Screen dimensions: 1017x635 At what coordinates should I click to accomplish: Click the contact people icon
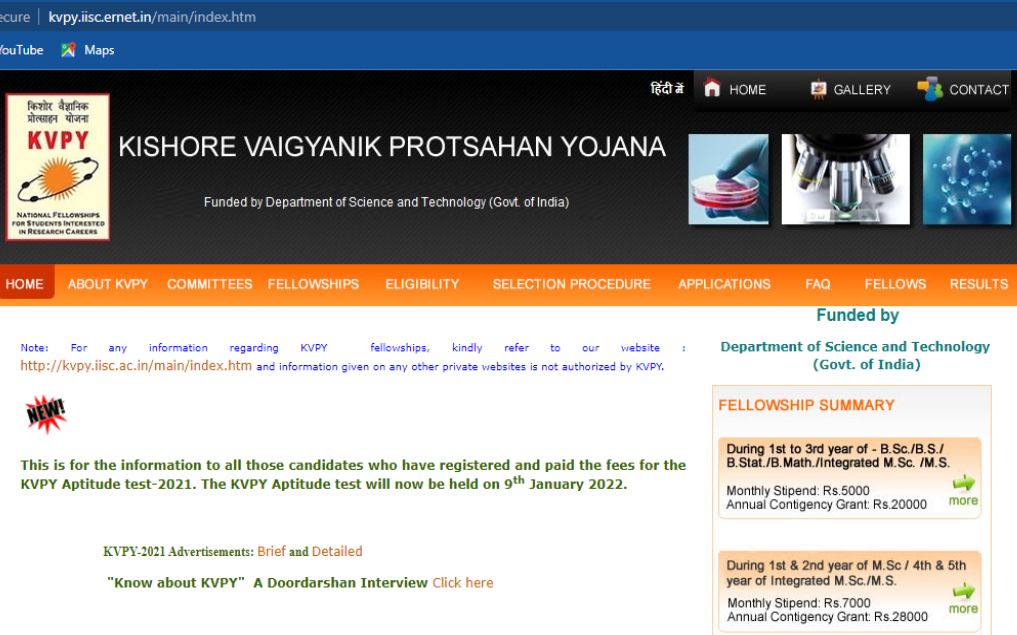[929, 89]
